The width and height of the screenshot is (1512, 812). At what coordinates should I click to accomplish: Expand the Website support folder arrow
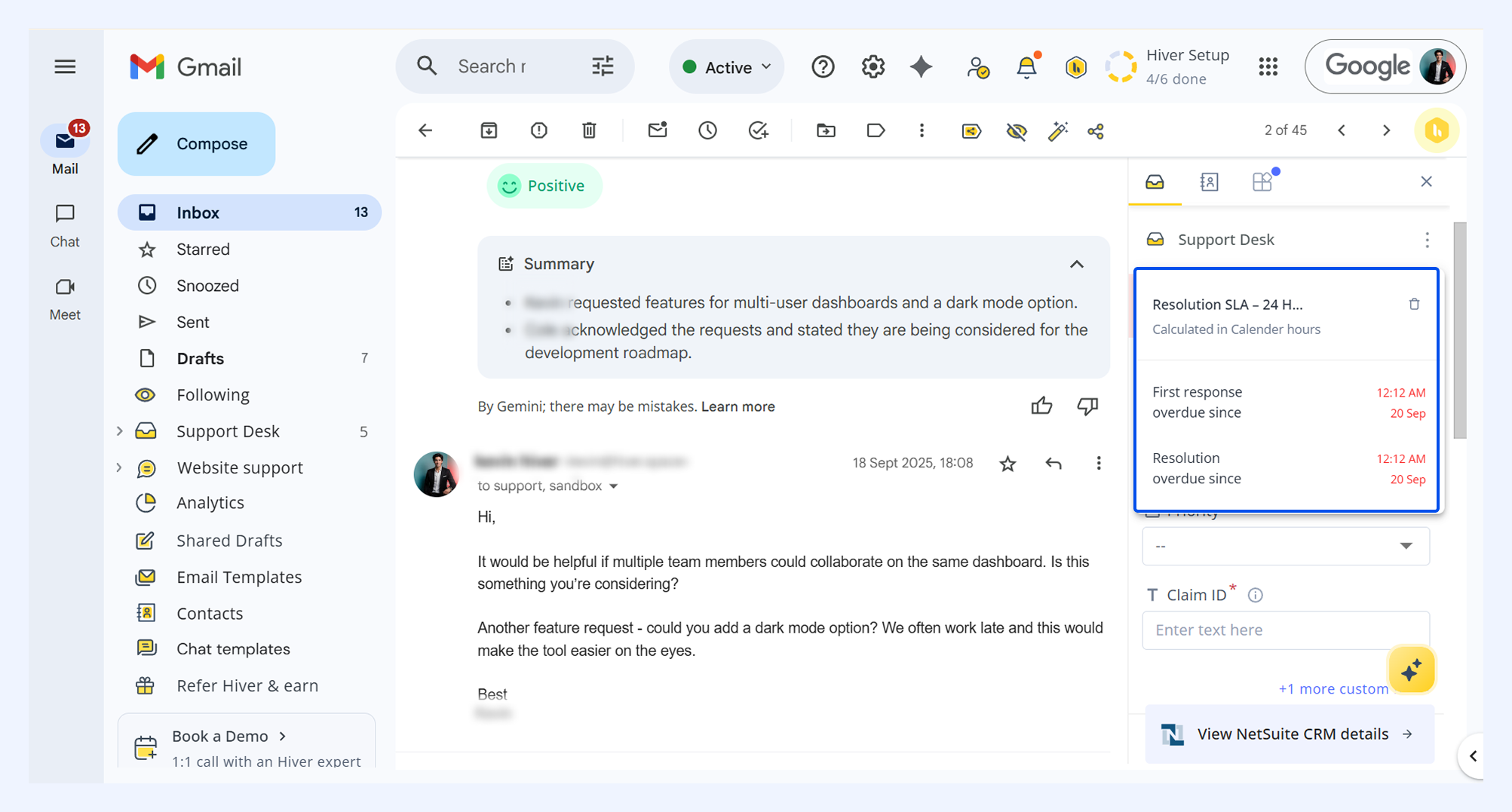click(x=119, y=467)
